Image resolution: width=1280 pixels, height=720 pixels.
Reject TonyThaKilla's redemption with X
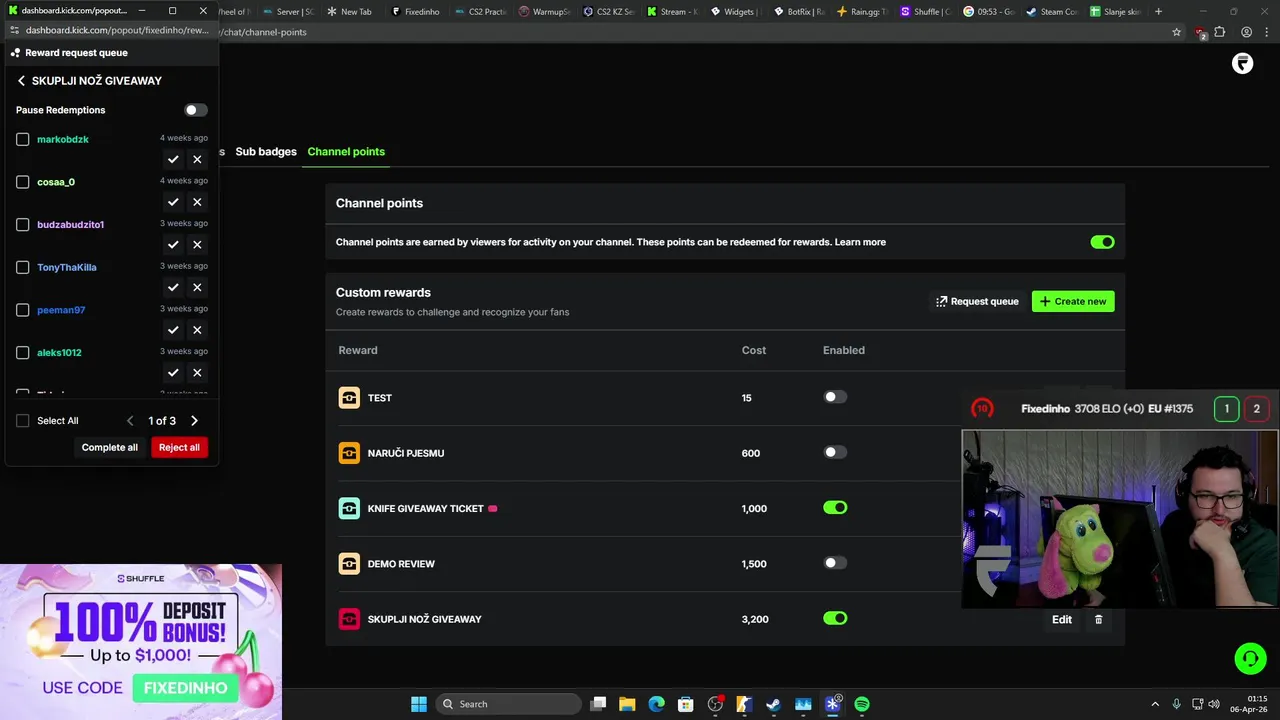[x=197, y=287]
